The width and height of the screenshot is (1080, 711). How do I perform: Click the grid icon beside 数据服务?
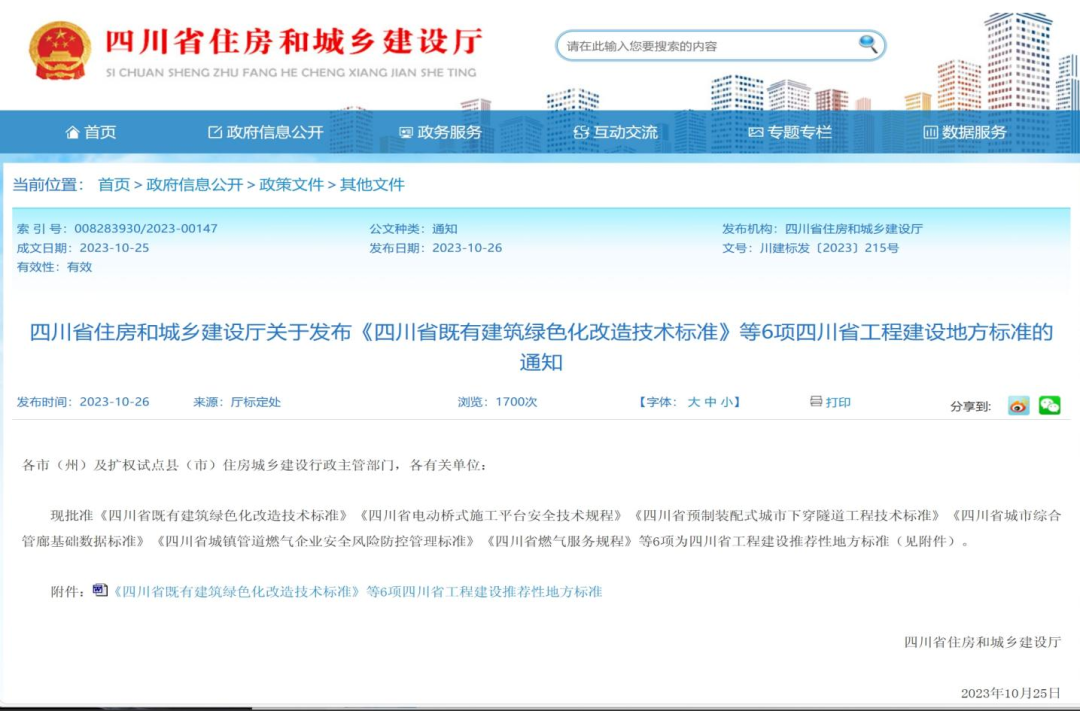pyautogui.click(x=931, y=131)
